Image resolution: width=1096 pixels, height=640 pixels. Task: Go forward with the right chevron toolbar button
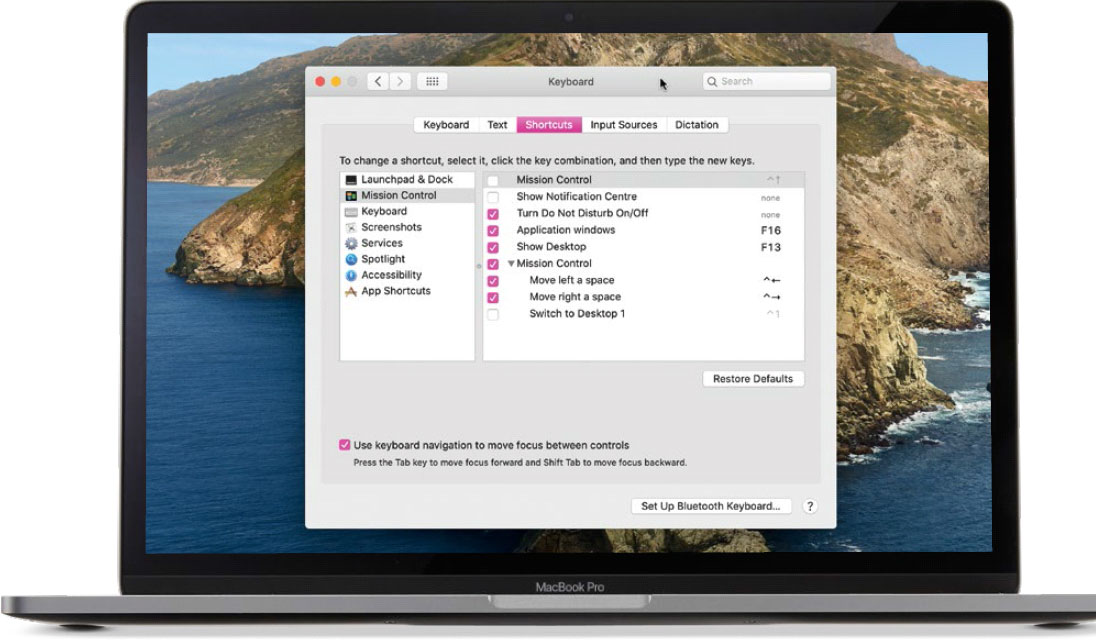click(400, 82)
